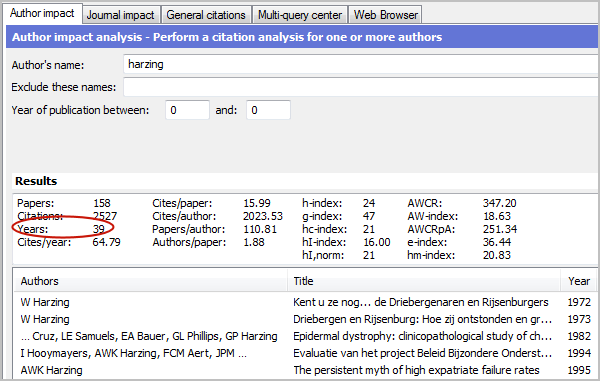The height and width of the screenshot is (381, 600).
Task: Open the General citations tab
Action: [206, 15]
